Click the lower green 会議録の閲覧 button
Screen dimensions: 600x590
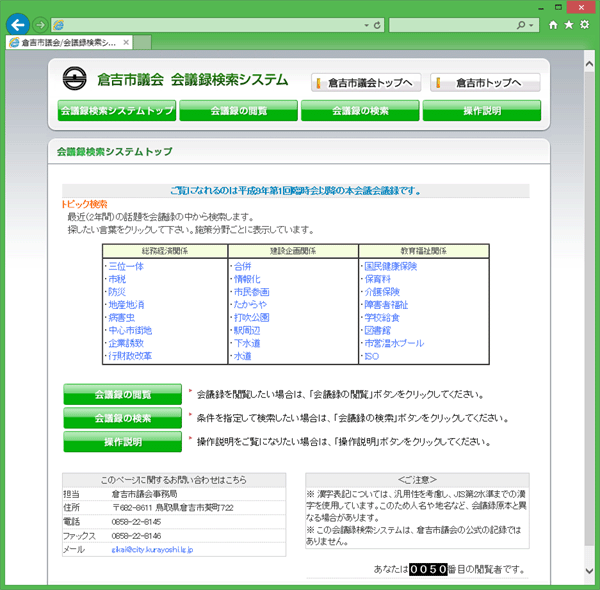click(x=122, y=394)
